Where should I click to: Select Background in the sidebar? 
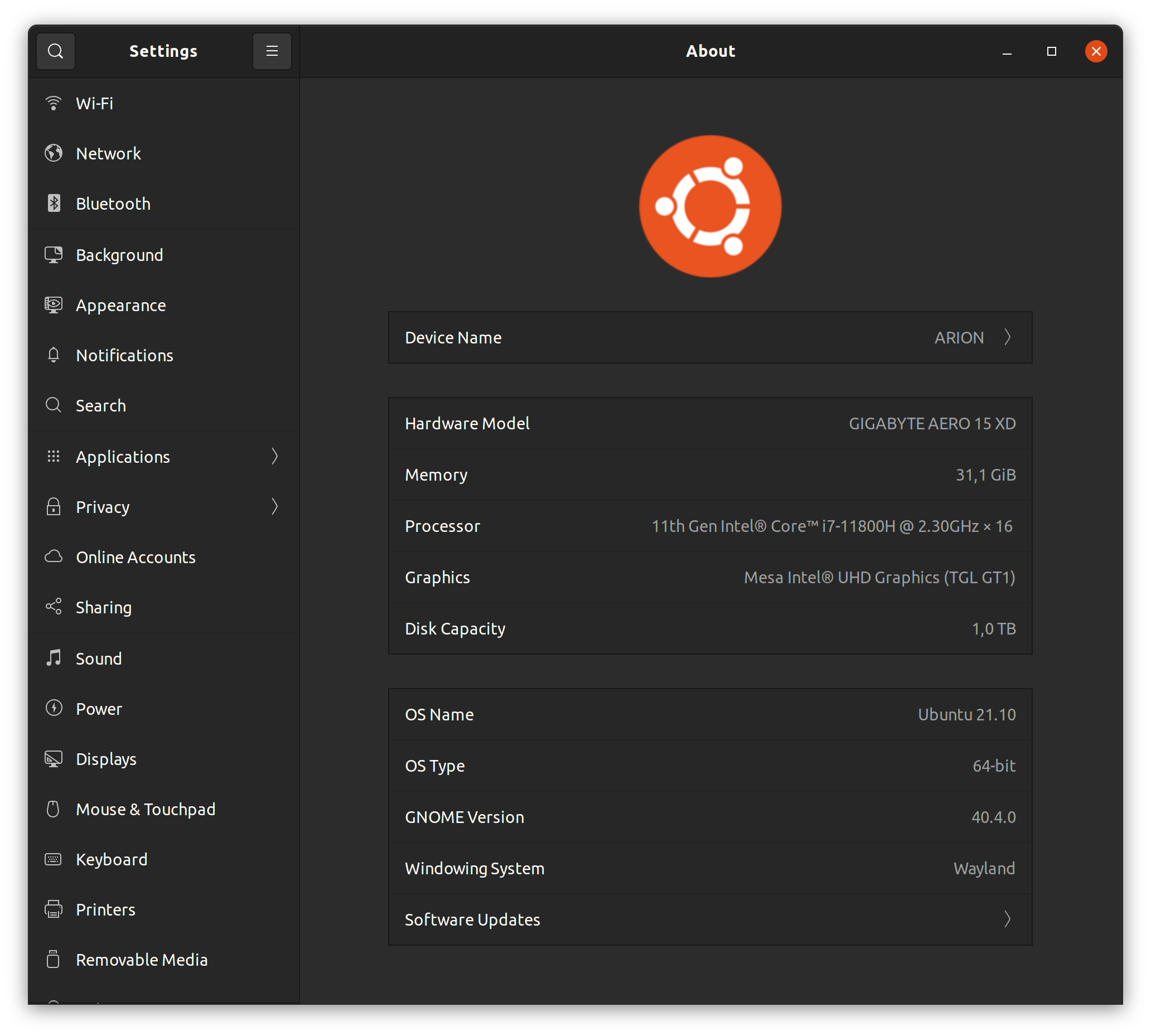[119, 255]
